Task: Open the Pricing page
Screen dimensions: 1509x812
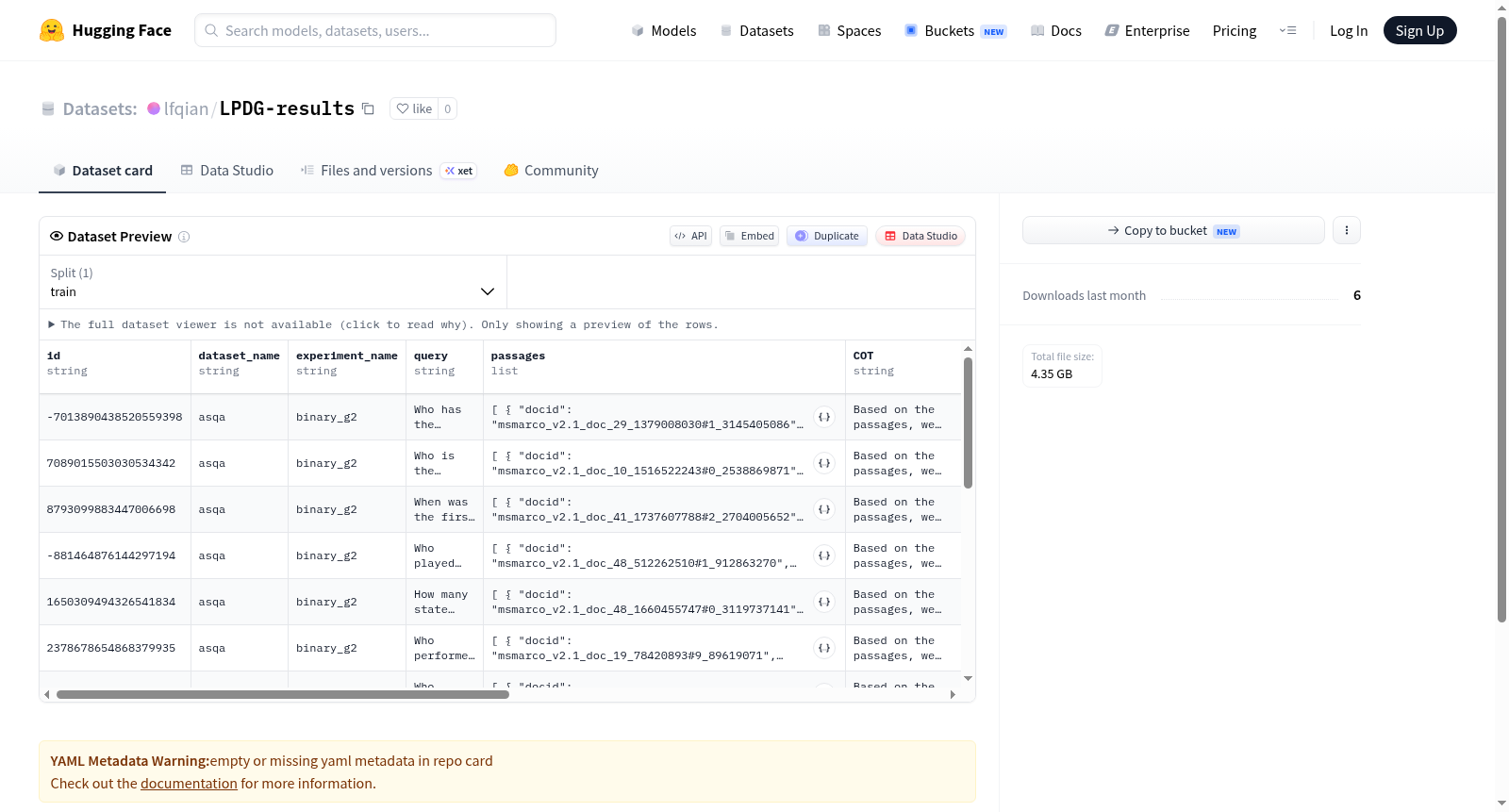Action: click(1235, 30)
